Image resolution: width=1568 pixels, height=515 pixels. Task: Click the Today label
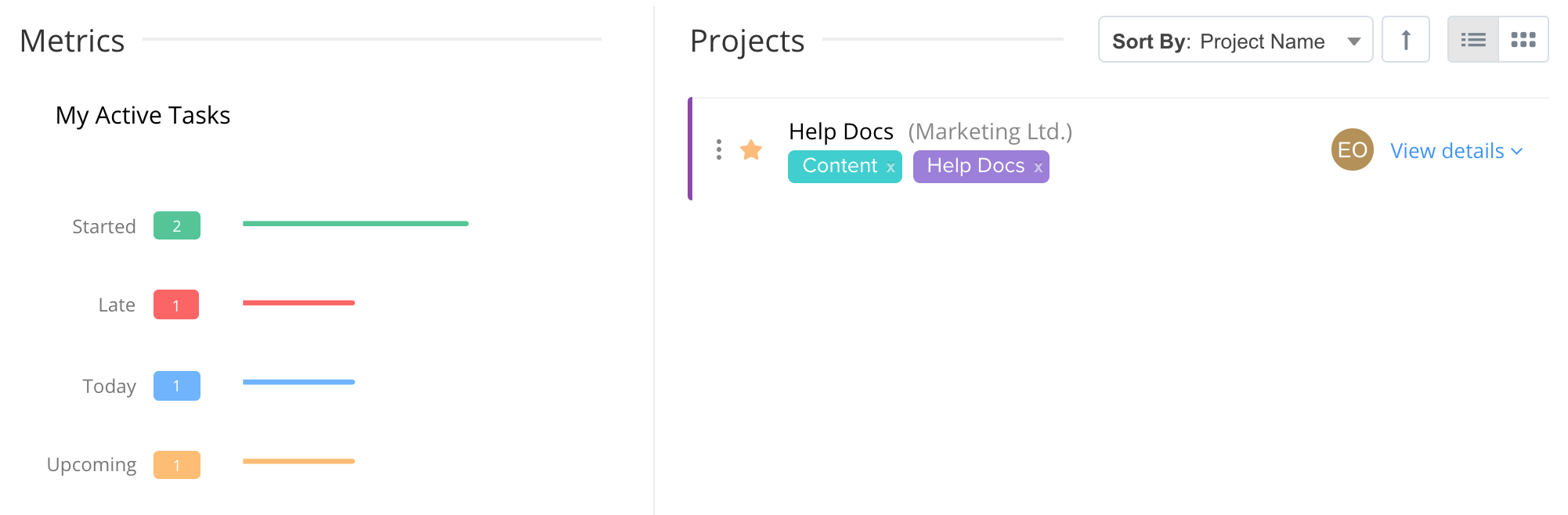click(x=110, y=386)
